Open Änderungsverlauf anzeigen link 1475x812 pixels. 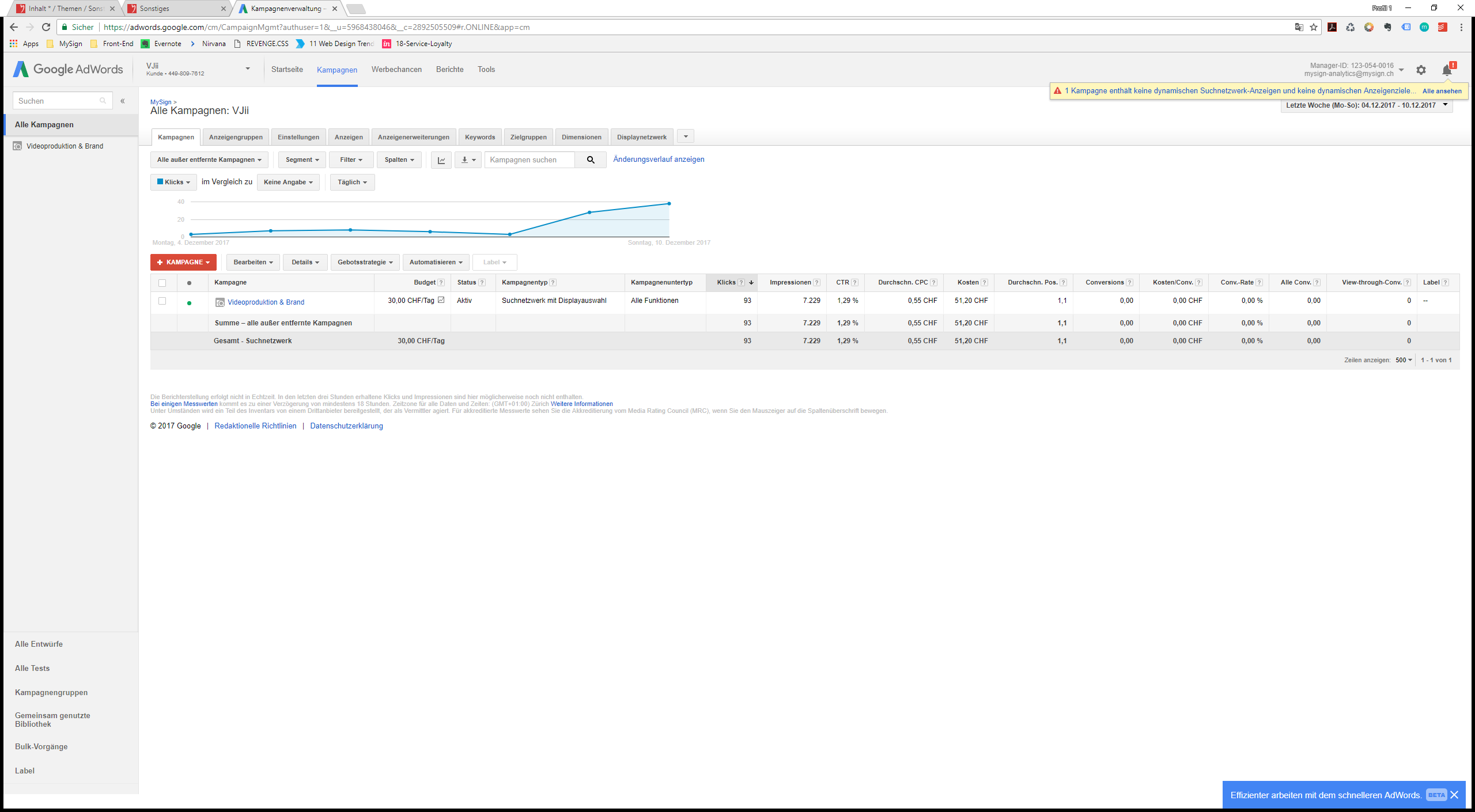659,160
